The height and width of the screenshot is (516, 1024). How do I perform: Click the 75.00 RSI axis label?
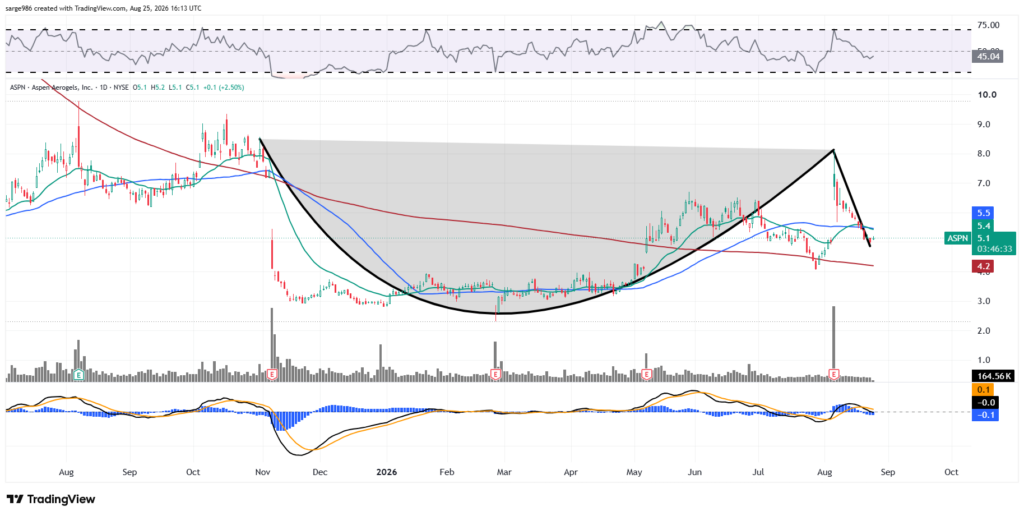[x=988, y=25]
